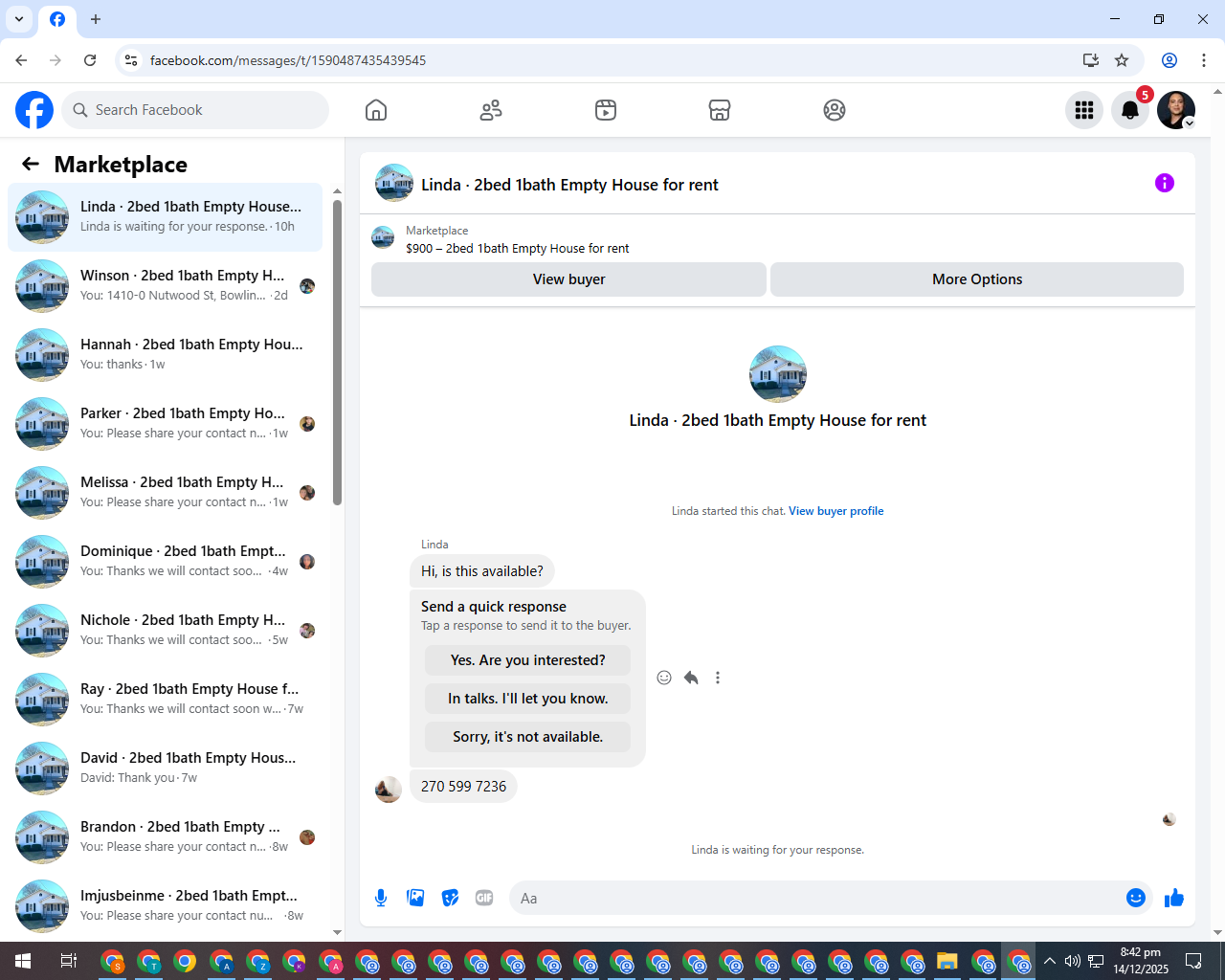The image size is (1225, 980).
Task: Open browser tab search dropdown arrow
Action: coord(19,19)
